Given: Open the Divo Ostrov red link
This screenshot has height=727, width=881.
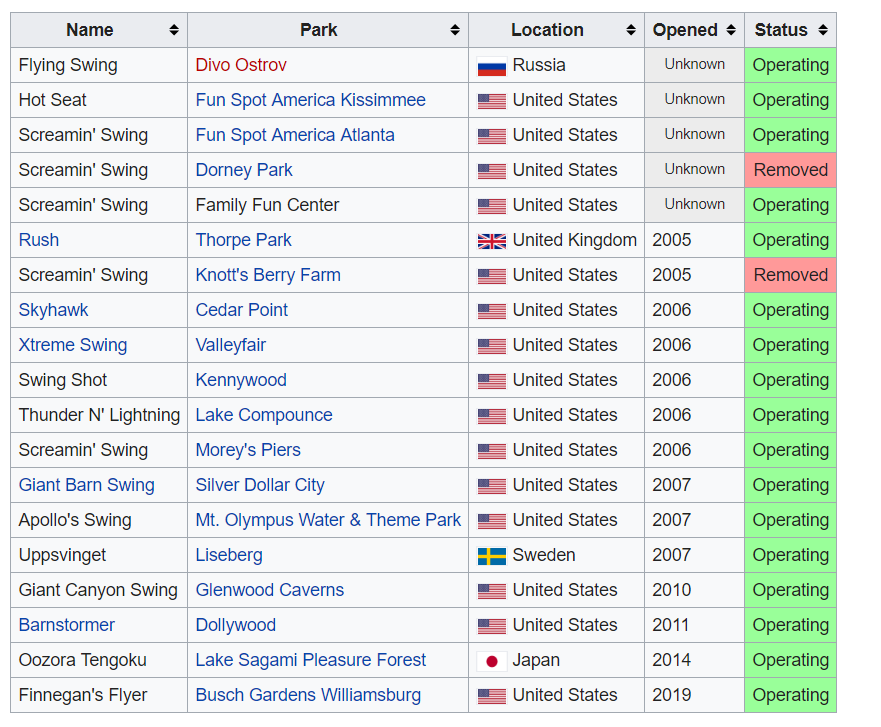Looking at the screenshot, I should (x=241, y=65).
